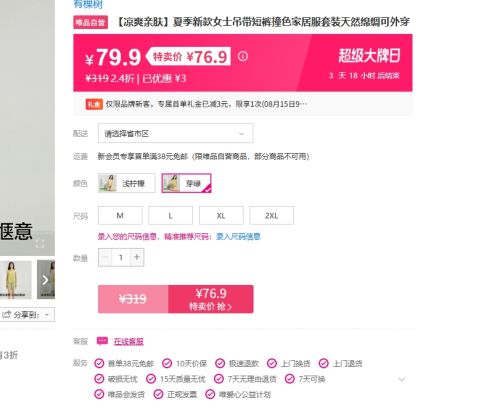Click the online customer service chat icon
The image size is (500, 412).
(x=102, y=341)
